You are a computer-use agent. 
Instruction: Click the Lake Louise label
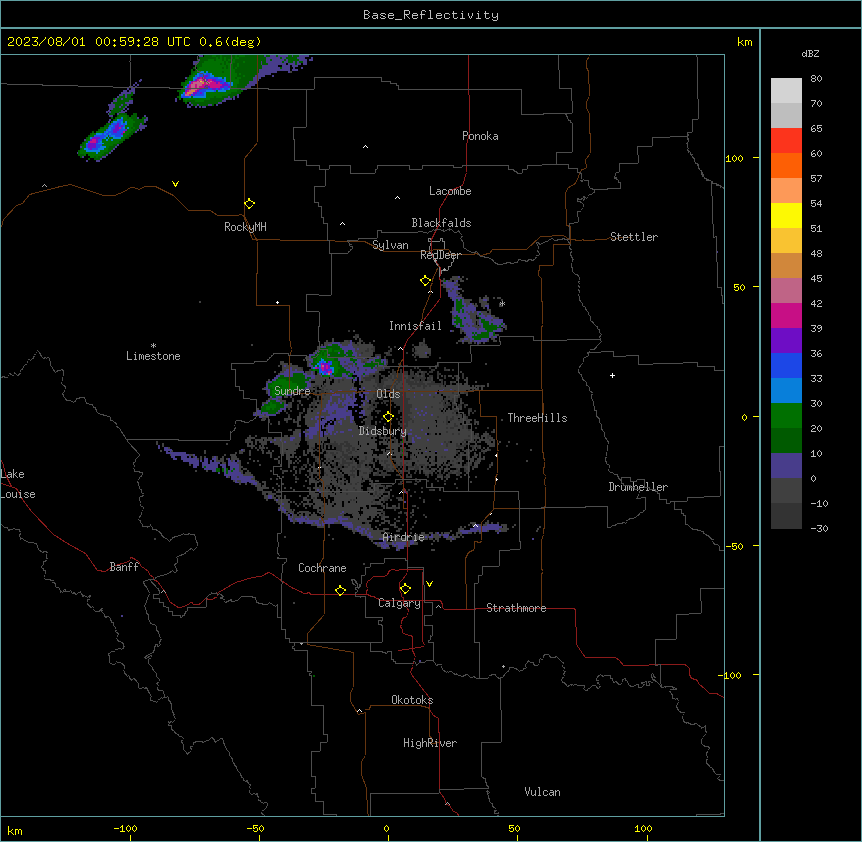pos(18,484)
